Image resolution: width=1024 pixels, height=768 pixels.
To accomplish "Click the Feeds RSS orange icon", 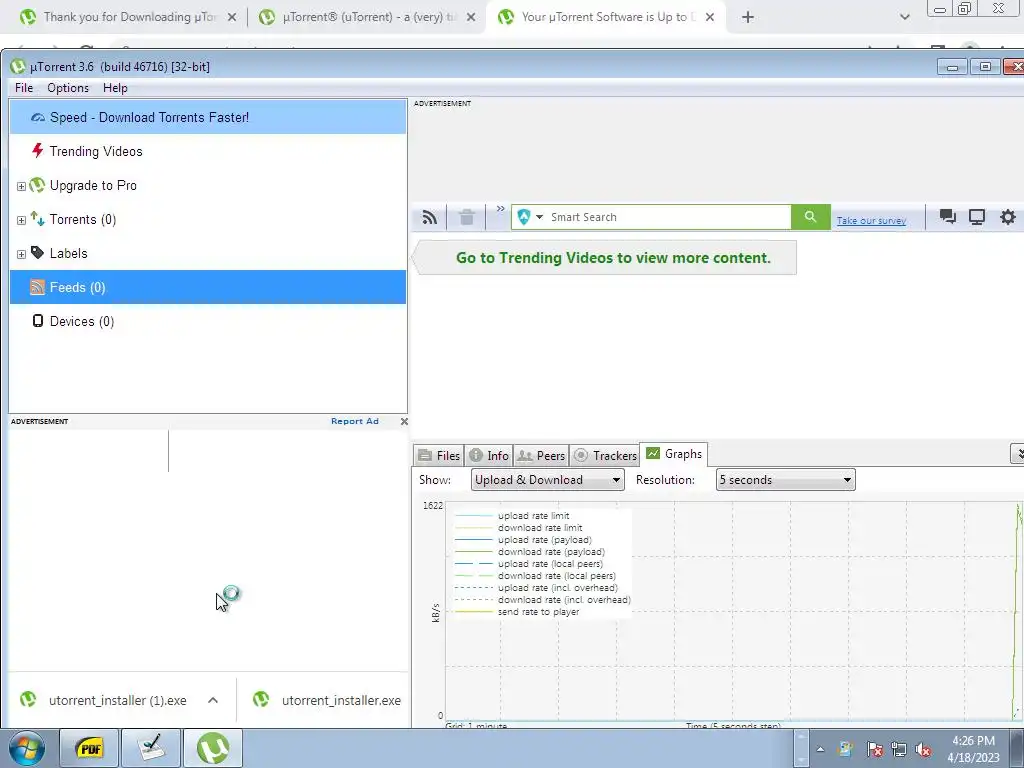I will click(x=38, y=287).
